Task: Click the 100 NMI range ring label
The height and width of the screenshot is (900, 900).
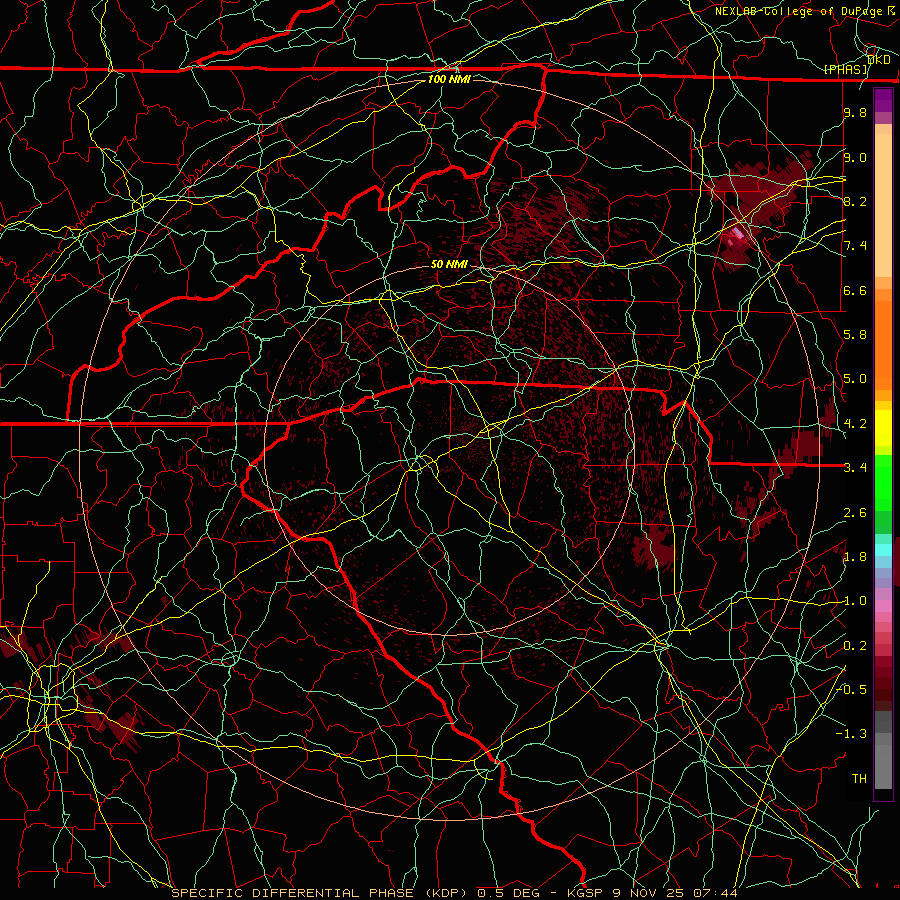Action: [x=449, y=79]
